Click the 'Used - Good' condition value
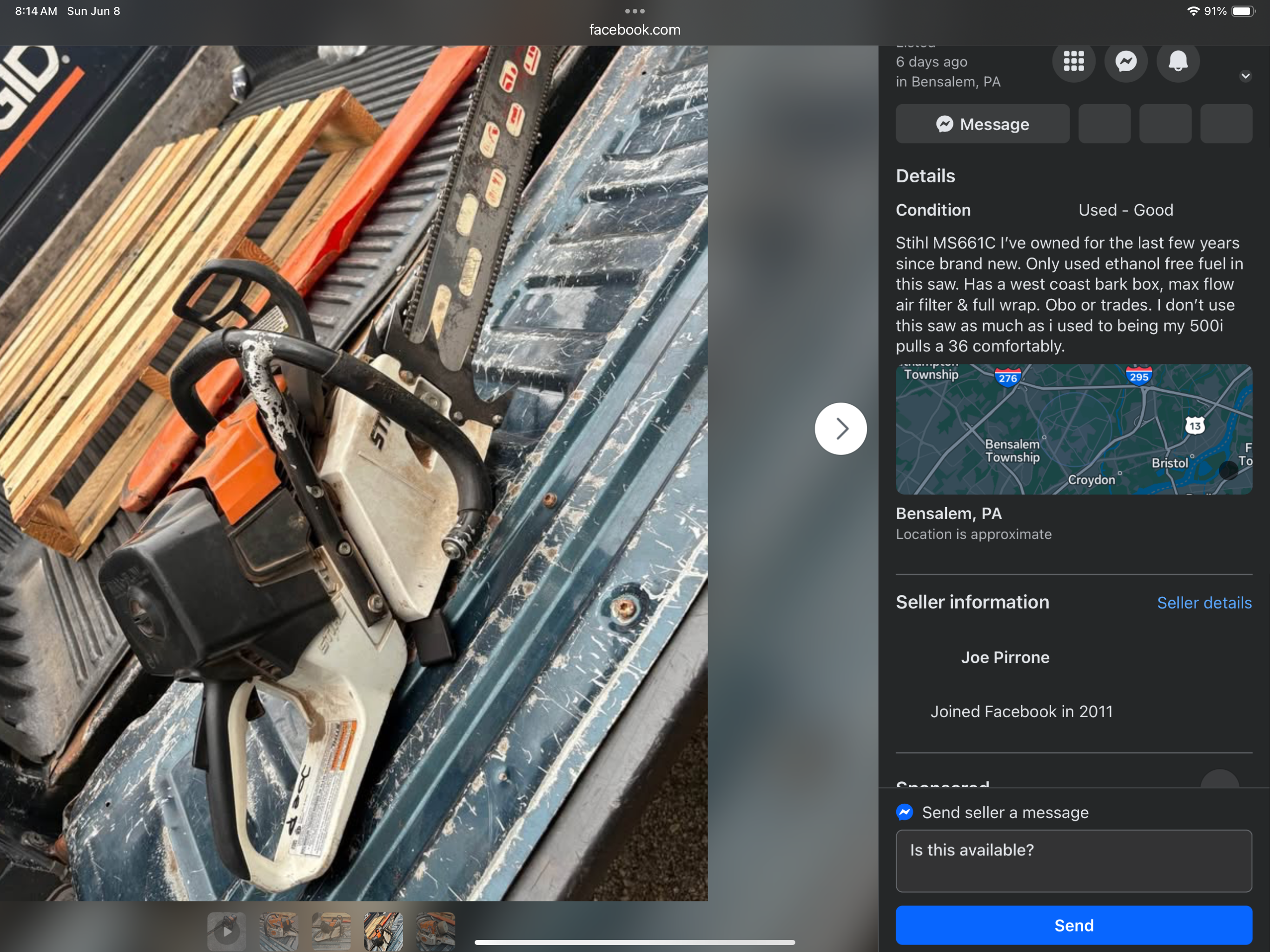This screenshot has height=952, width=1270. [1125, 210]
